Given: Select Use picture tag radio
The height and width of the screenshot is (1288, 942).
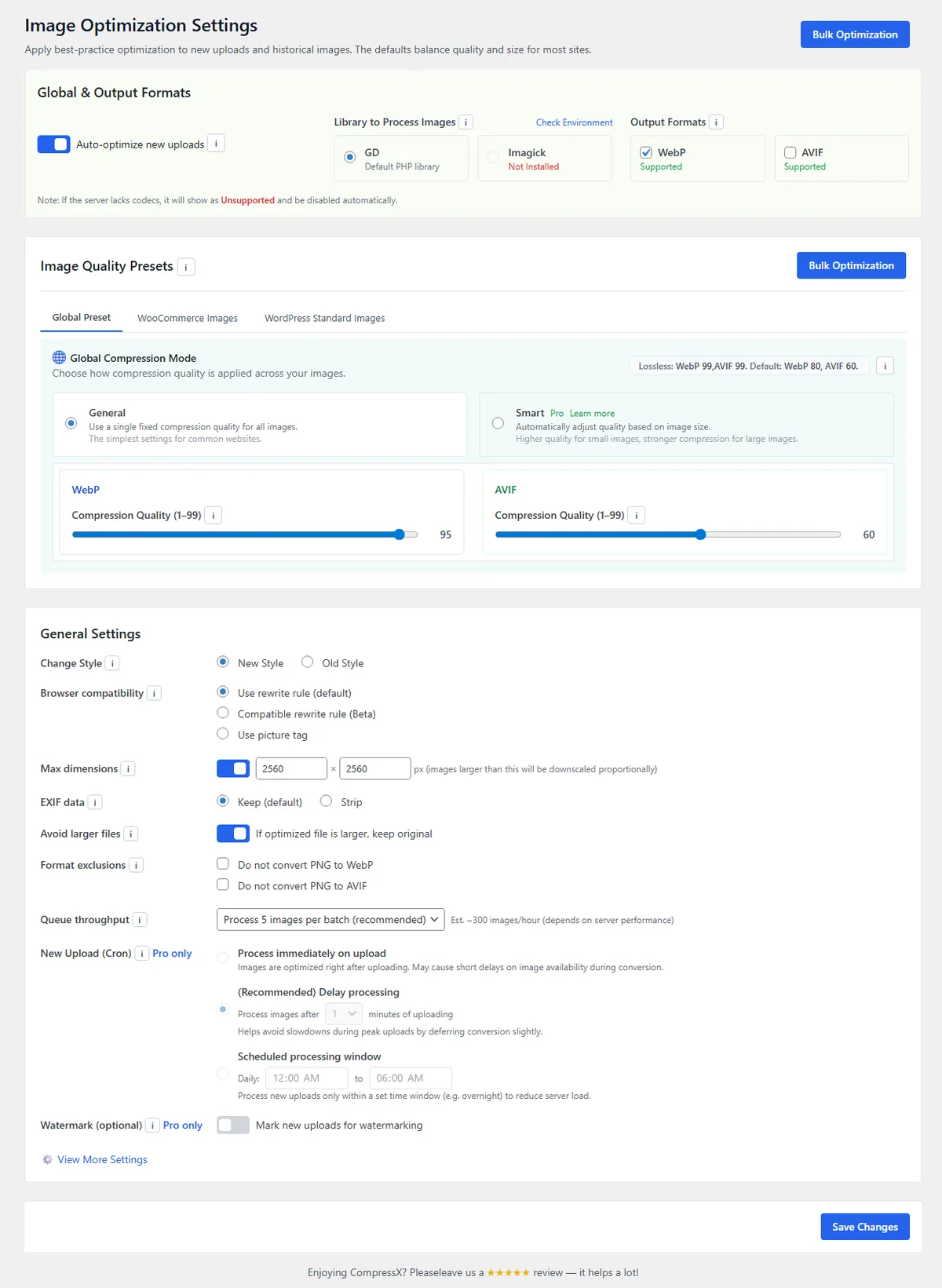Looking at the screenshot, I should click(x=223, y=734).
